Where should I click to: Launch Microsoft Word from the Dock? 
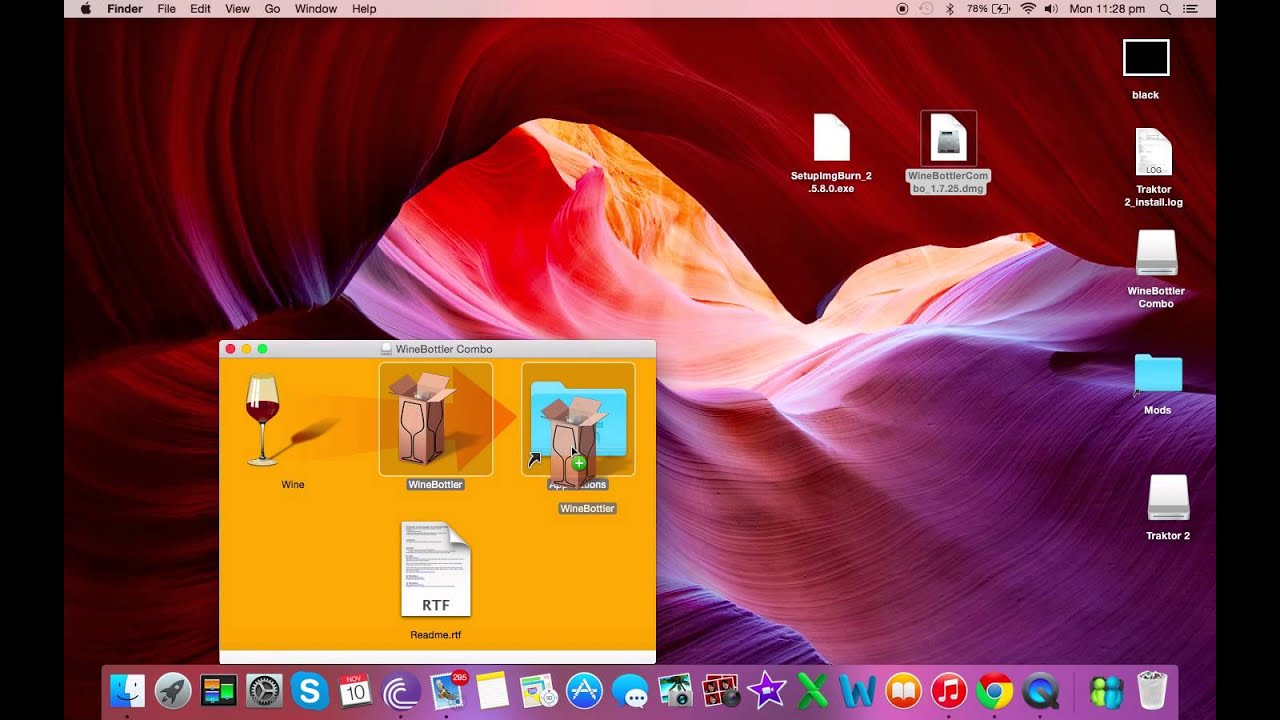858,691
